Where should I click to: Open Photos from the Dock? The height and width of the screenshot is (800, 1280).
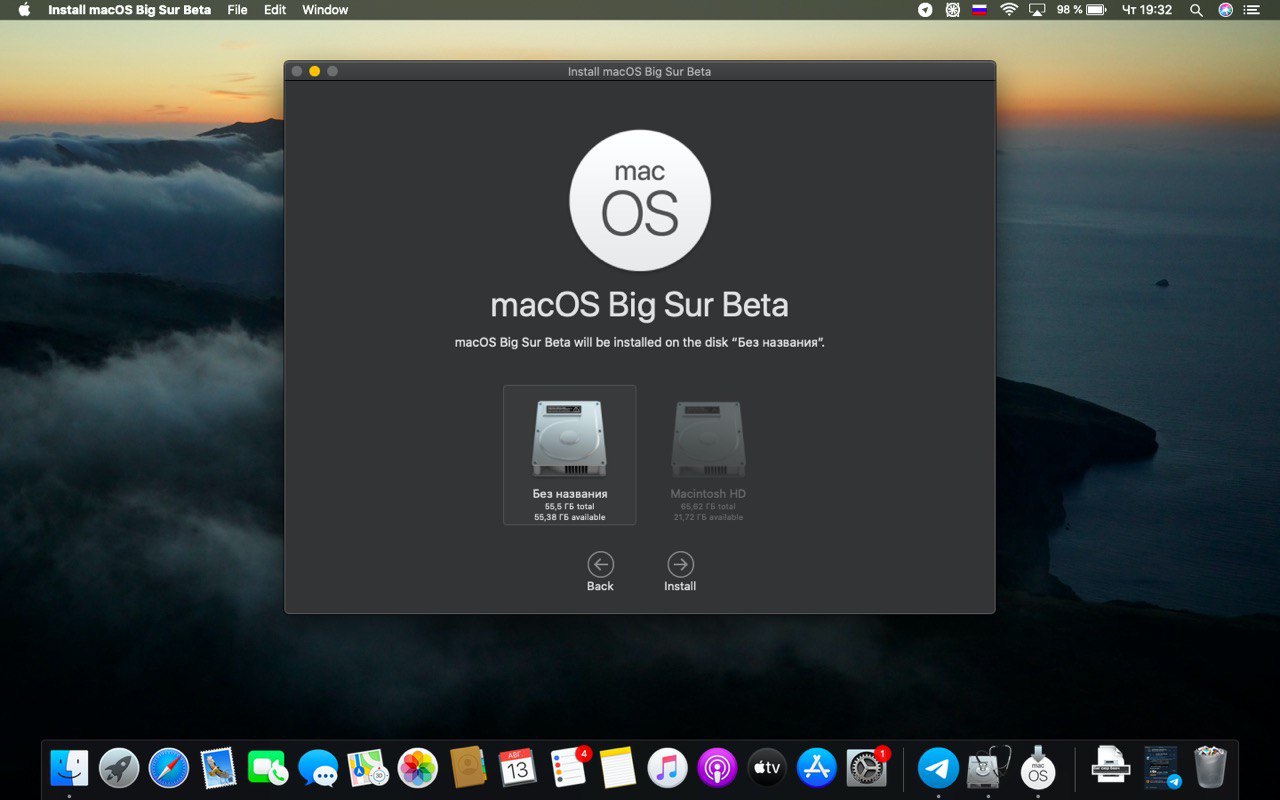[418, 768]
